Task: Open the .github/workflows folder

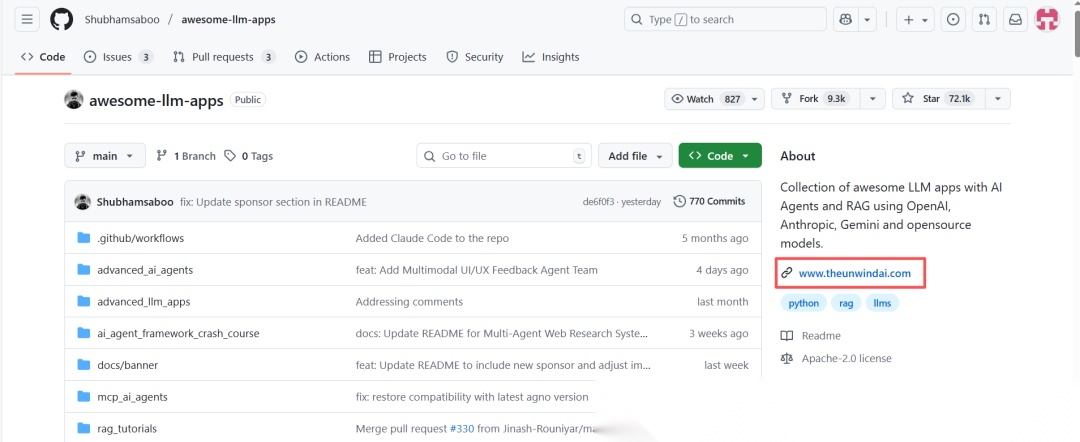Action: pos(141,238)
